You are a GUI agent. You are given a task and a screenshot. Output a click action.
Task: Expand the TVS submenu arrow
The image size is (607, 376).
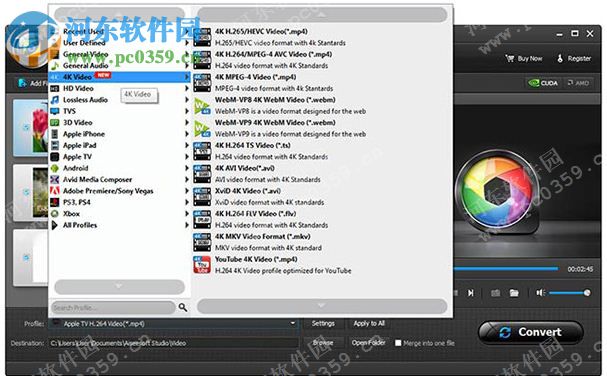(187, 111)
